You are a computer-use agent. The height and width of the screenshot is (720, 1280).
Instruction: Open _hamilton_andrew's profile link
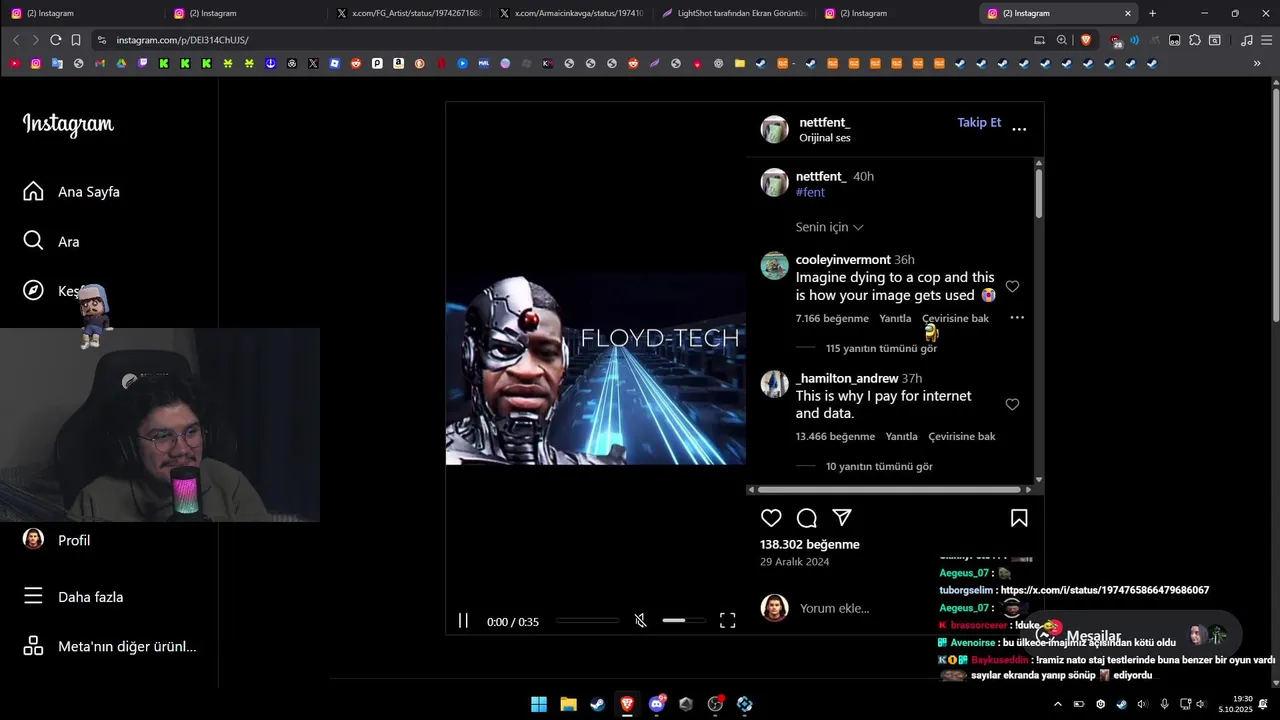point(847,378)
